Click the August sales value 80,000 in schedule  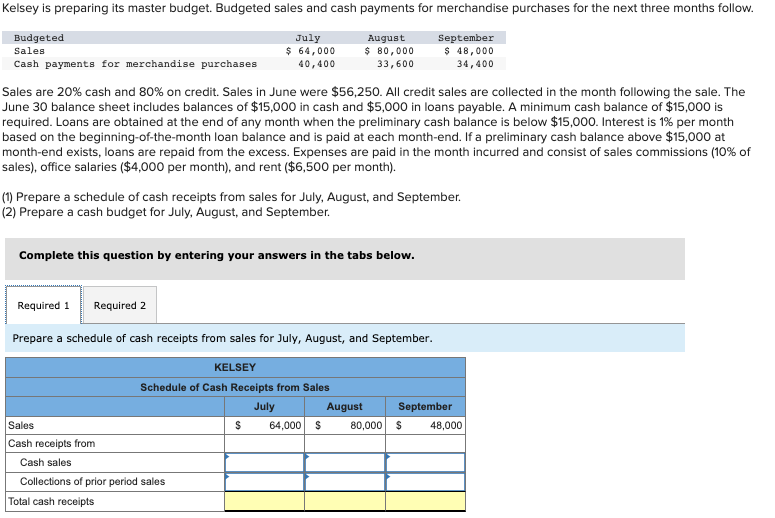tap(366, 426)
